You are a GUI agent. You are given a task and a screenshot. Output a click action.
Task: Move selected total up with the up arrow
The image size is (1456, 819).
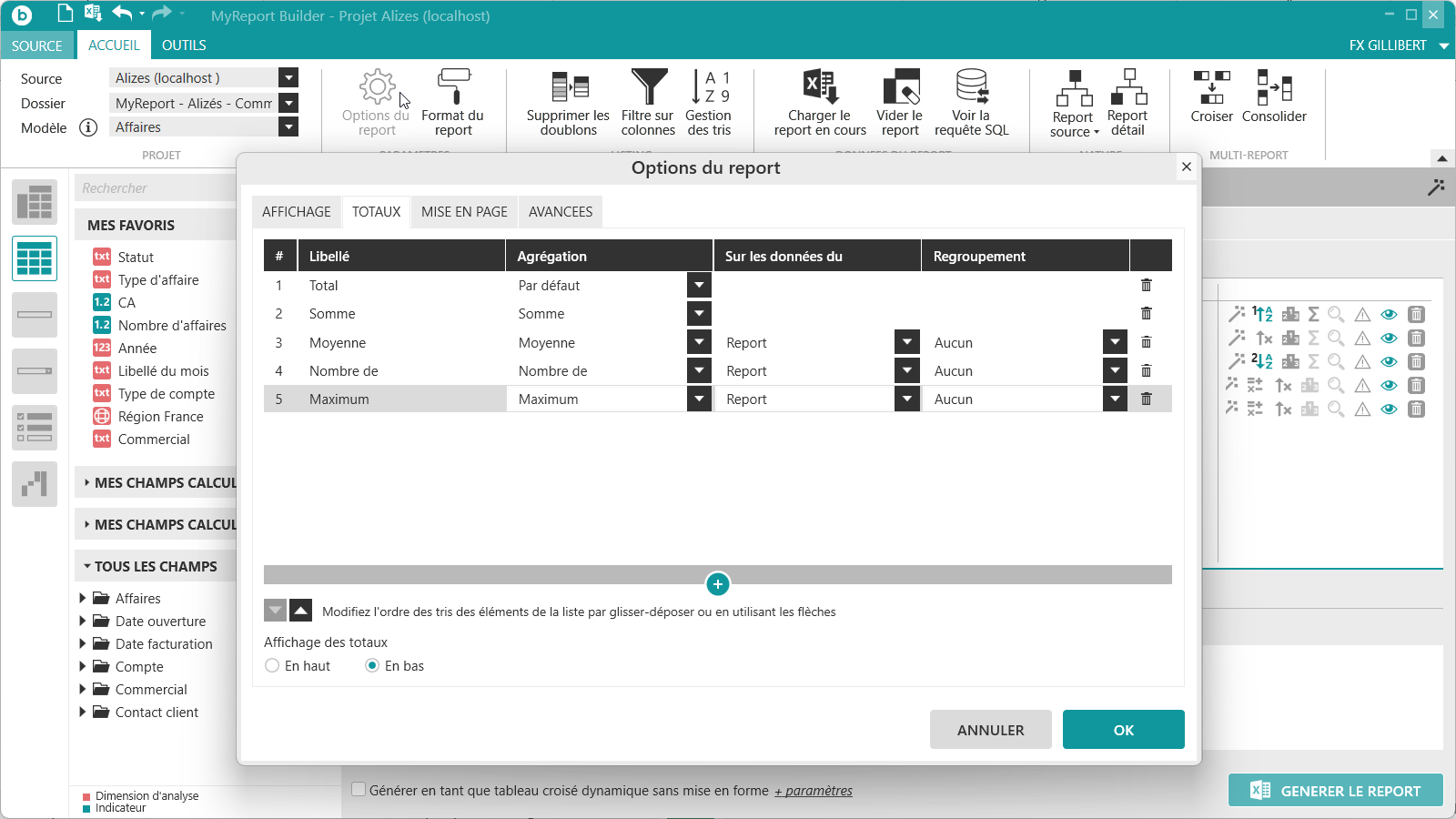point(300,610)
